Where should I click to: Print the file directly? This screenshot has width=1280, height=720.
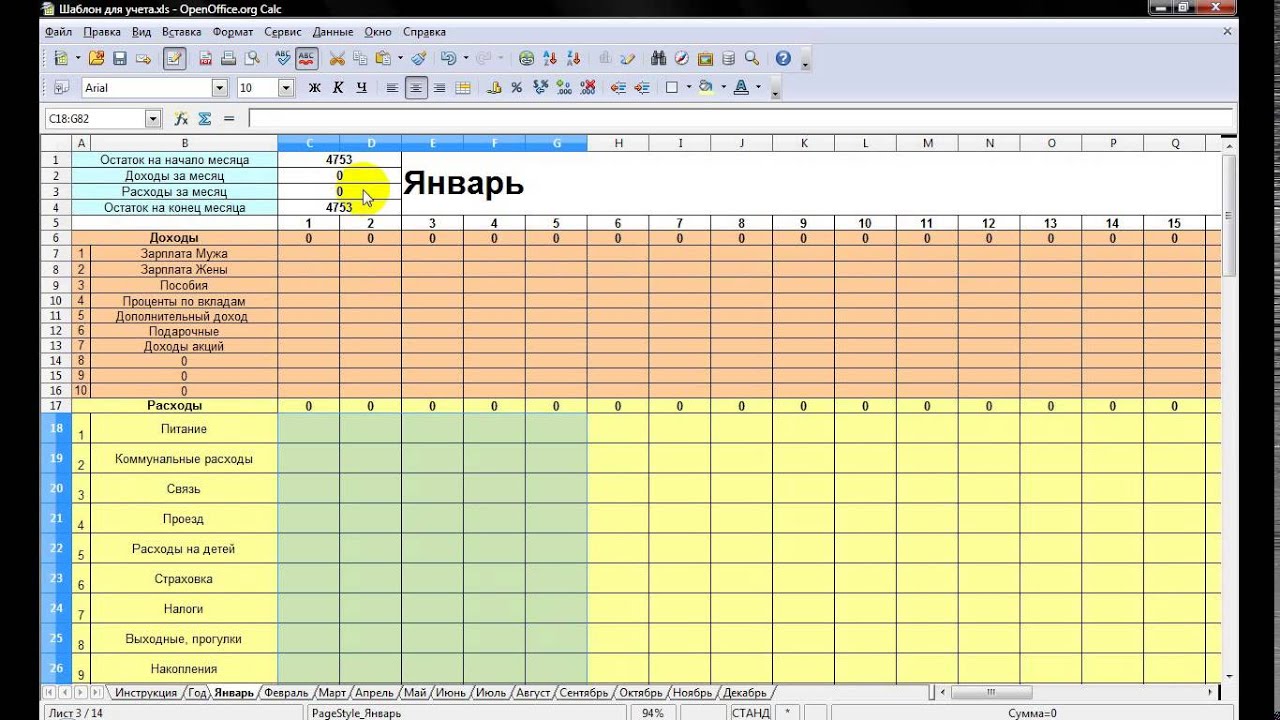pyautogui.click(x=228, y=58)
